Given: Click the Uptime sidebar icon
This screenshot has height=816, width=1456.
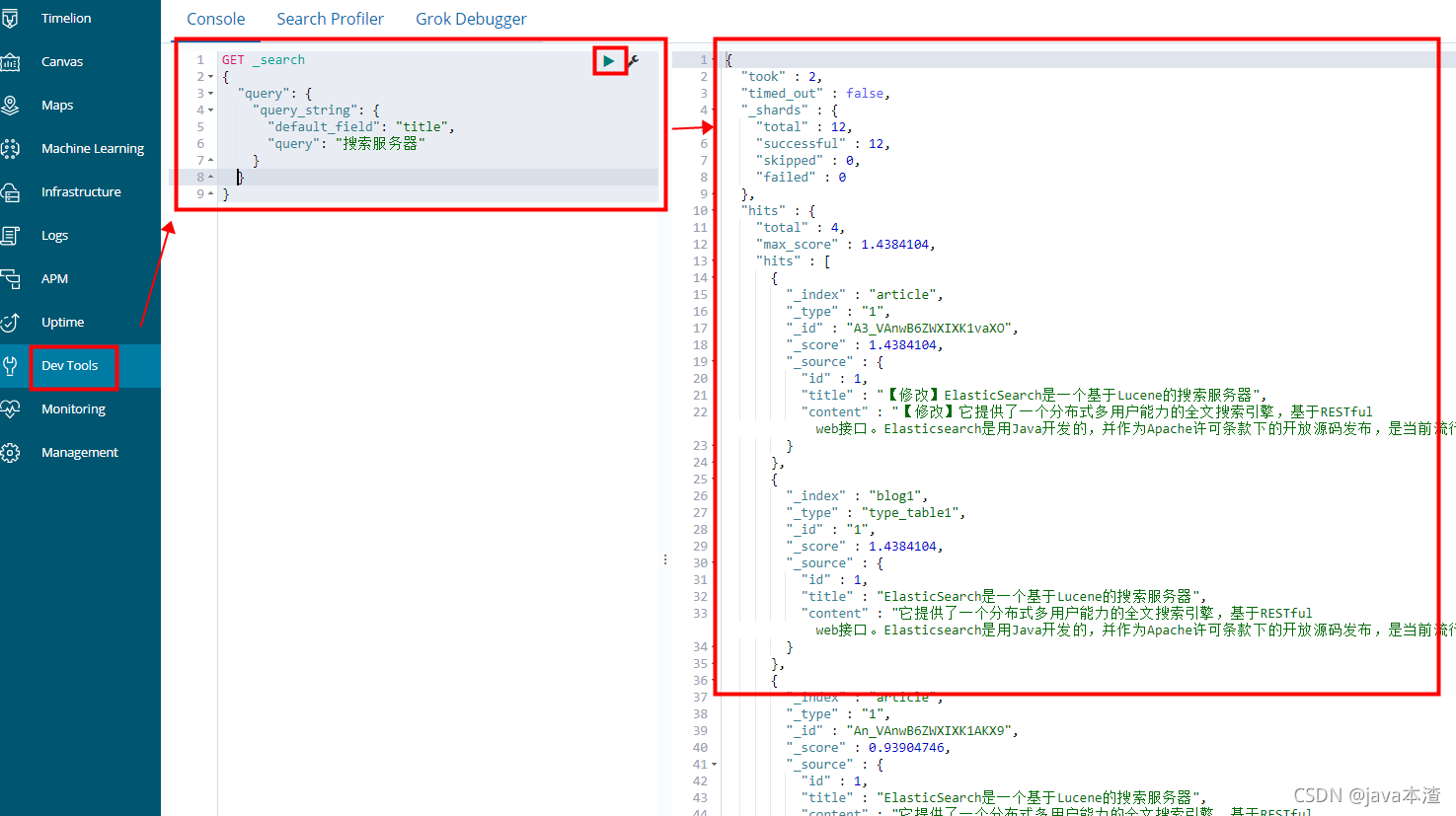Looking at the screenshot, I should (x=10, y=323).
